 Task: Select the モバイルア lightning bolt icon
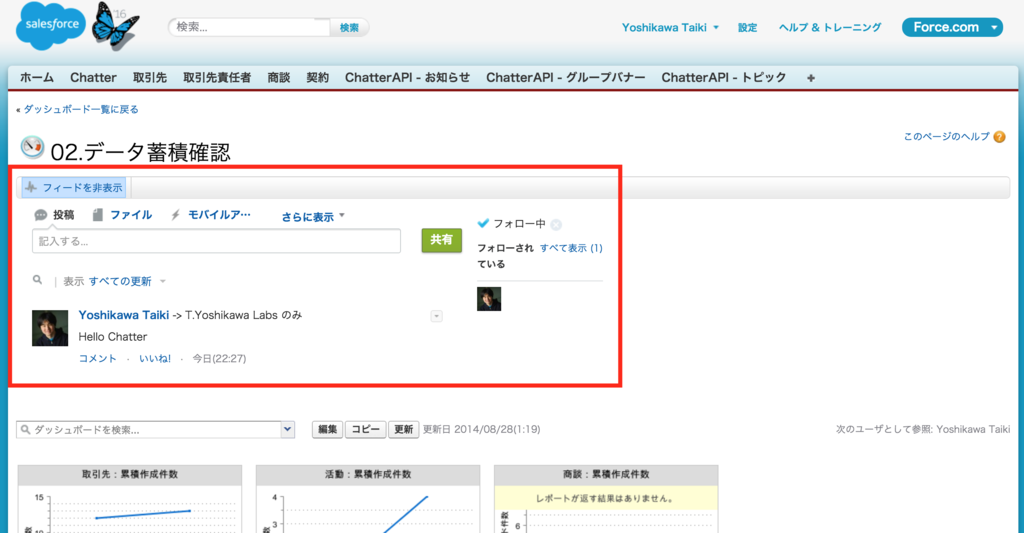click(x=175, y=215)
